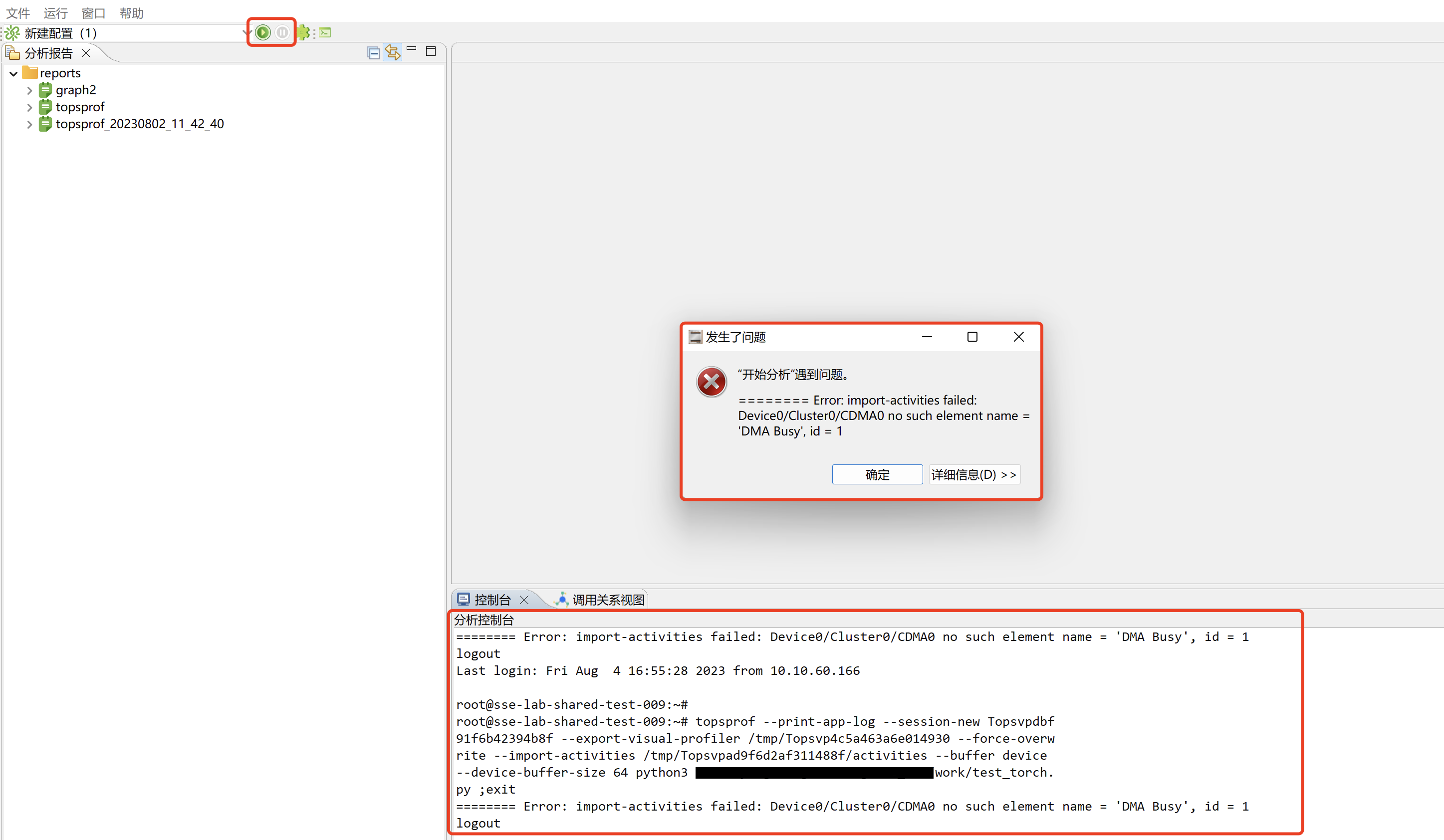Select topsprof_20230802_11_42_40 tree item

point(140,124)
